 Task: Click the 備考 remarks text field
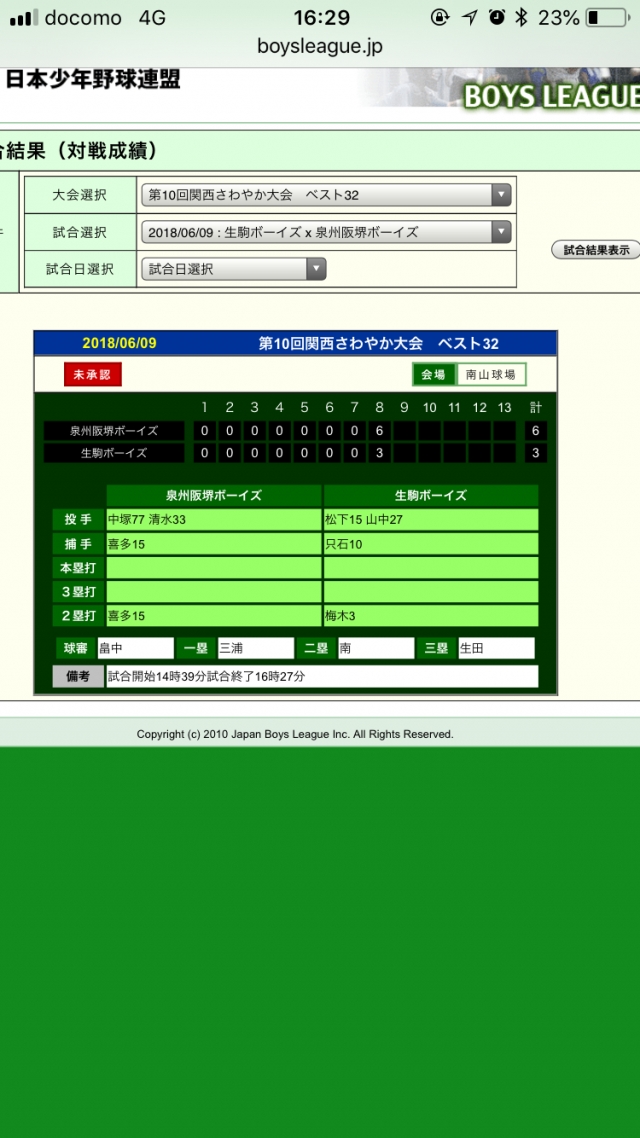[321, 677]
